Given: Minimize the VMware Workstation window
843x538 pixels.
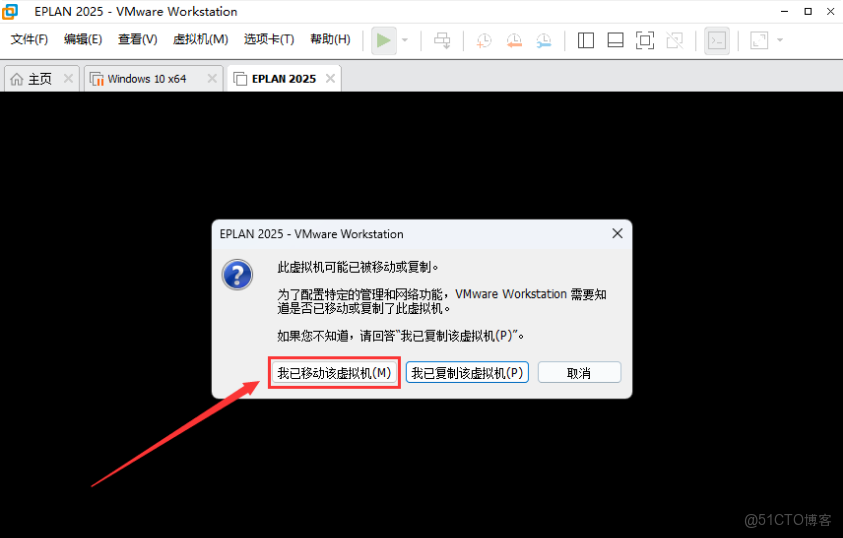Looking at the screenshot, I should 784,11.
